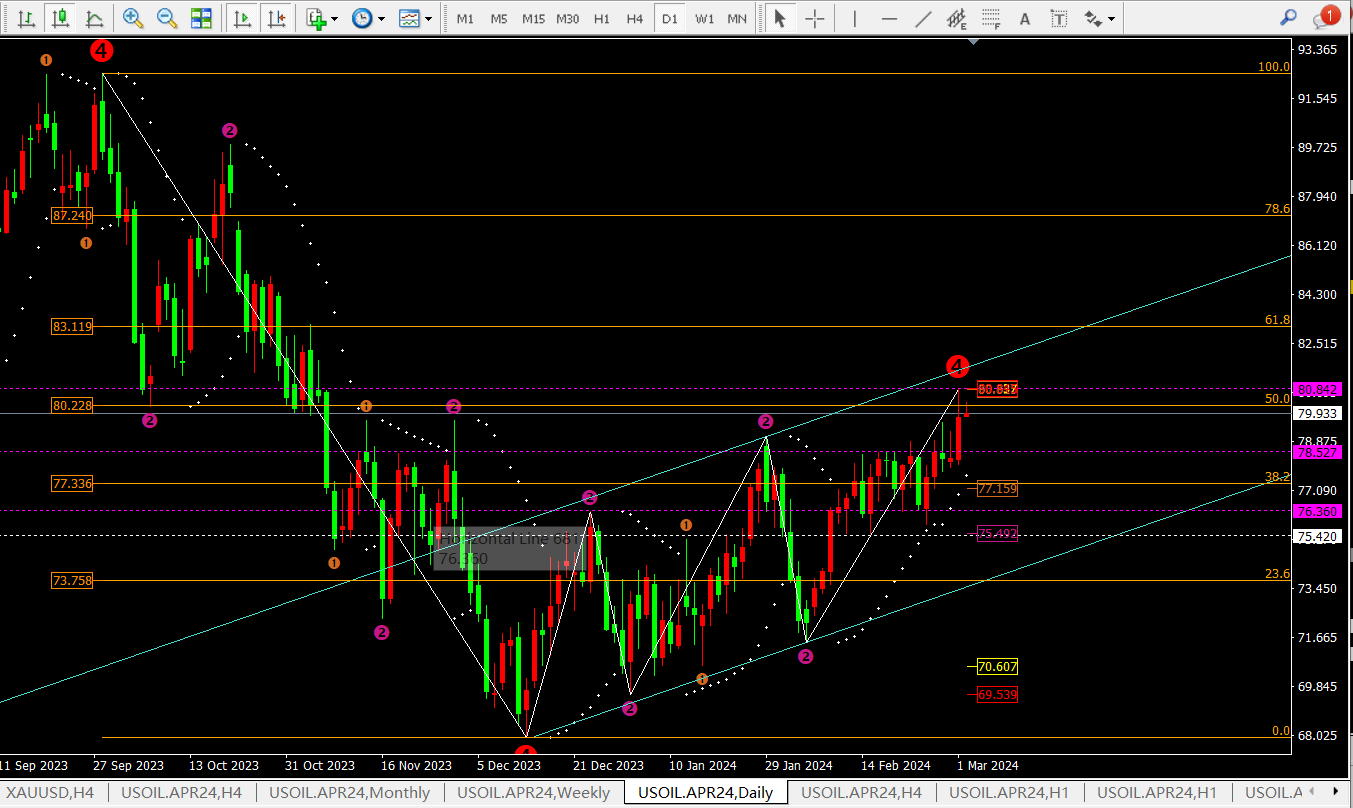Set timeframe to M1
This screenshot has height=808, width=1353.
coord(465,18)
